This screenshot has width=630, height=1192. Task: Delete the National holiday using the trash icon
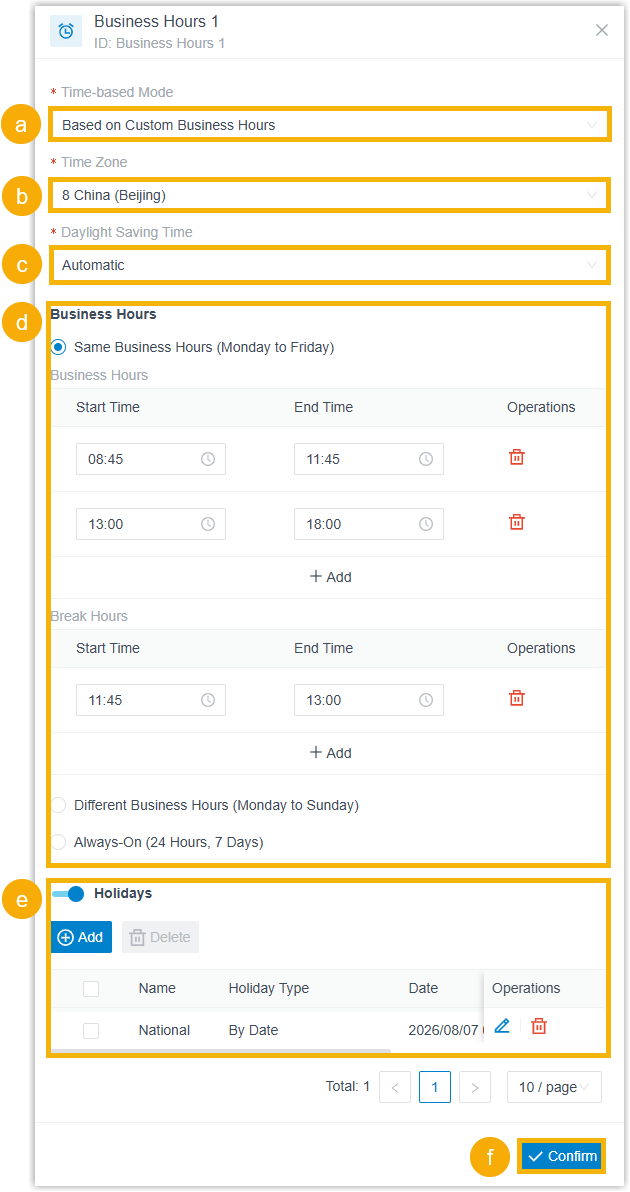tap(539, 1026)
